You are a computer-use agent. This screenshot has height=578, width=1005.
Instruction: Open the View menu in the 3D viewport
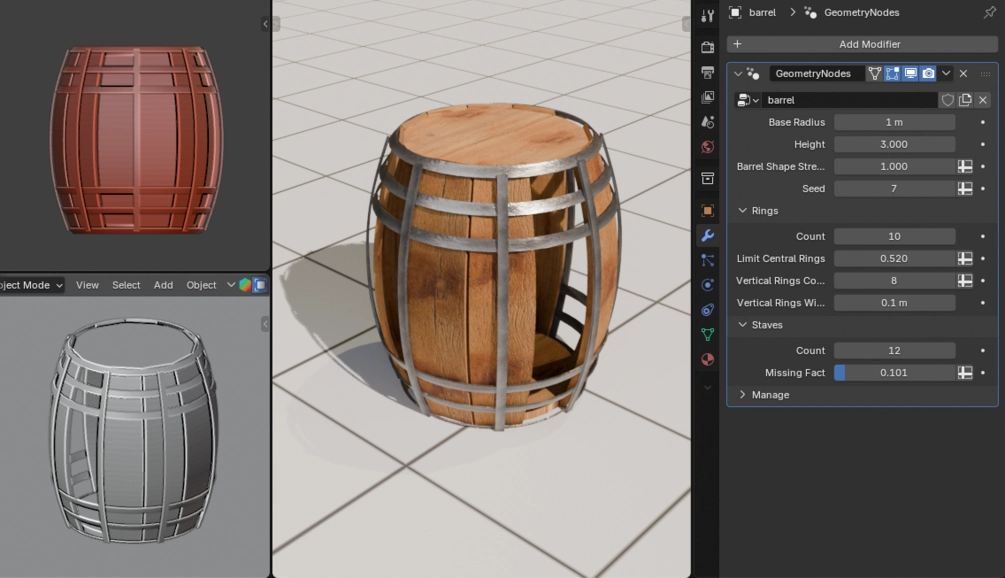click(86, 284)
